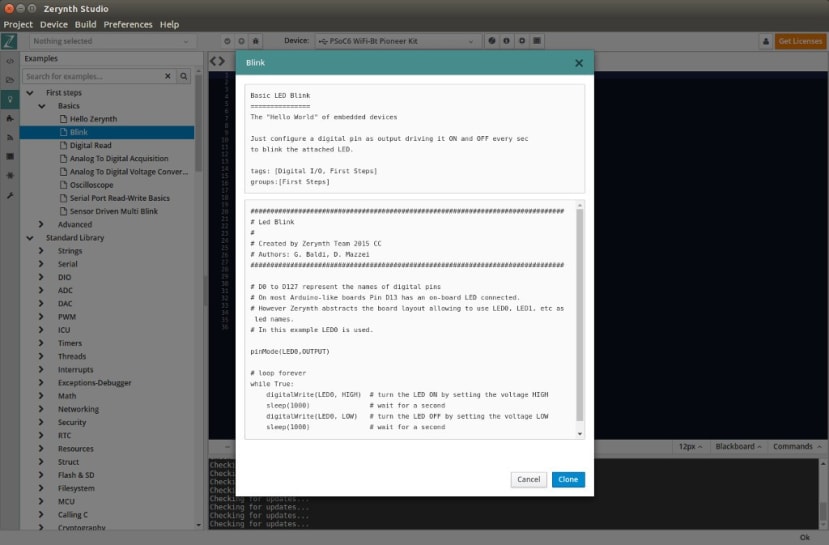Click the console output scrollbar
This screenshot has width=829, height=545.
pyautogui.click(x=823, y=512)
